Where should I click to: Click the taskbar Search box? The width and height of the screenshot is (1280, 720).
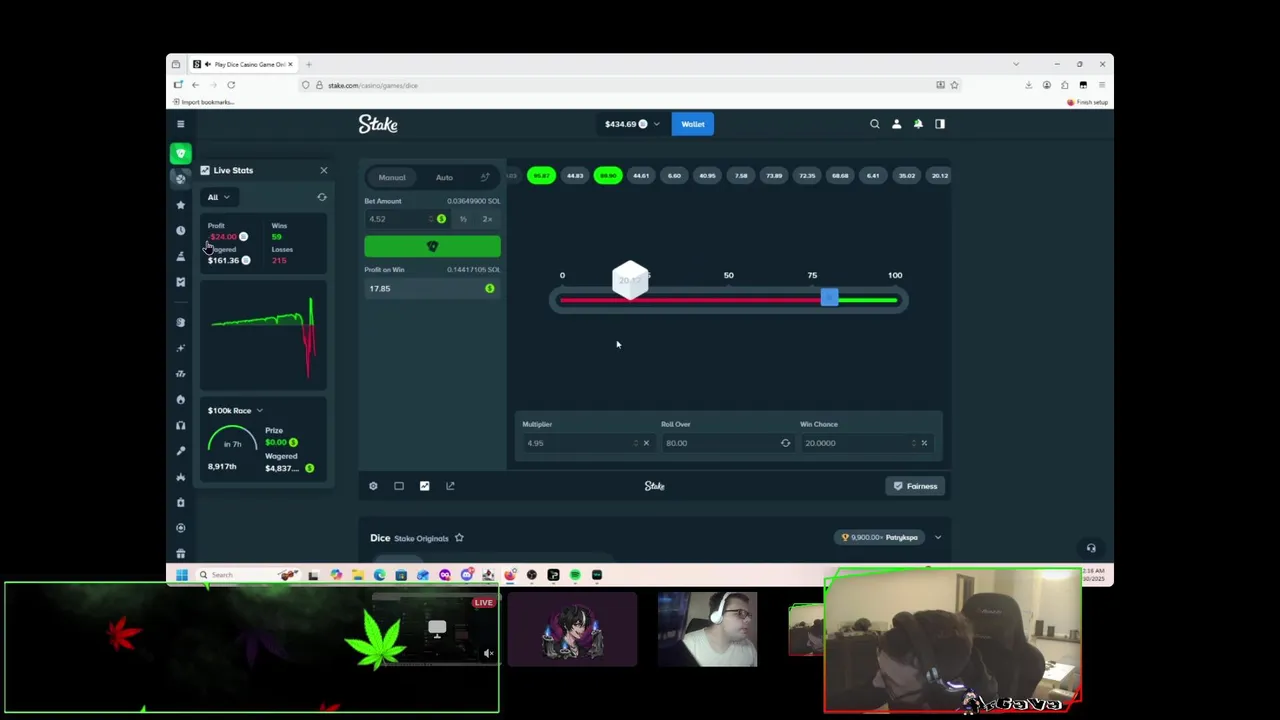coord(248,575)
